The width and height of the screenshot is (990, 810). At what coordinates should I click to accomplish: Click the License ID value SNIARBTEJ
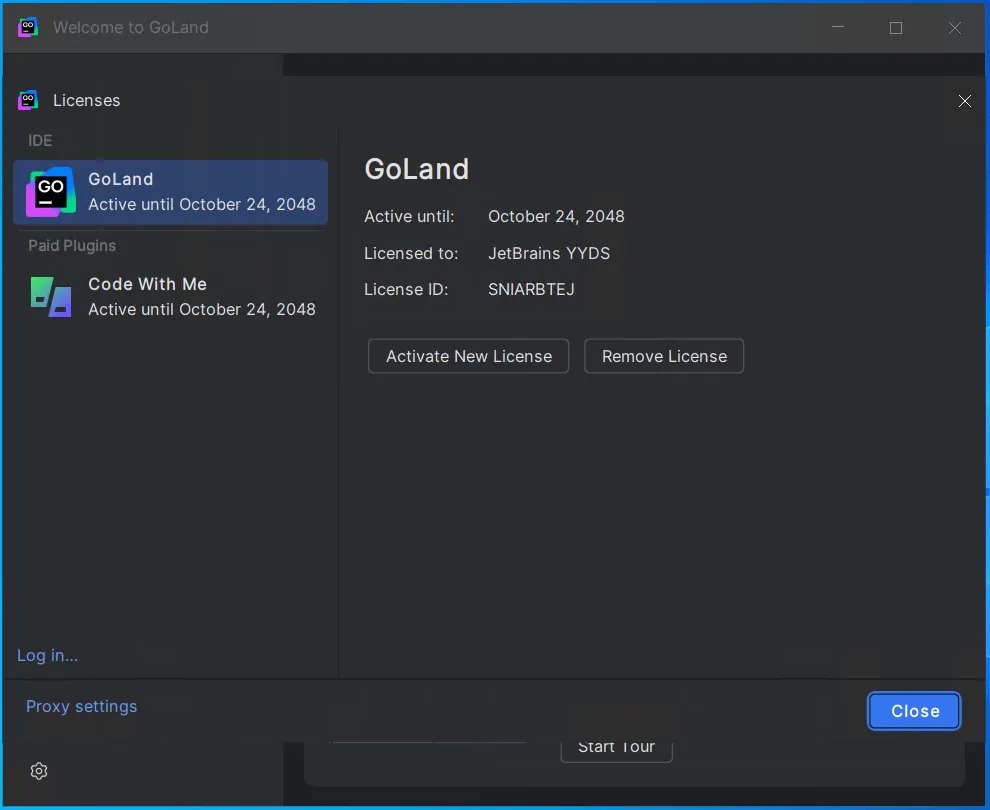pyautogui.click(x=531, y=289)
